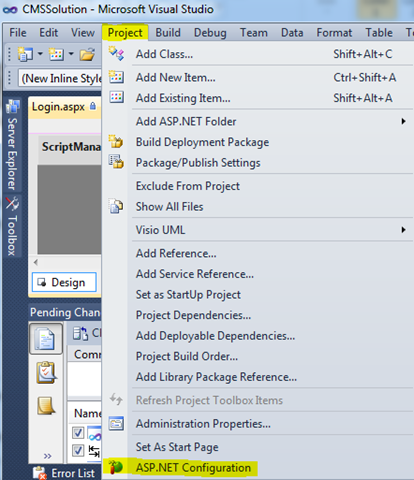The width and height of the screenshot is (414, 480).
Task: Click the Add New Item toolbar icon
Action: coord(56,54)
